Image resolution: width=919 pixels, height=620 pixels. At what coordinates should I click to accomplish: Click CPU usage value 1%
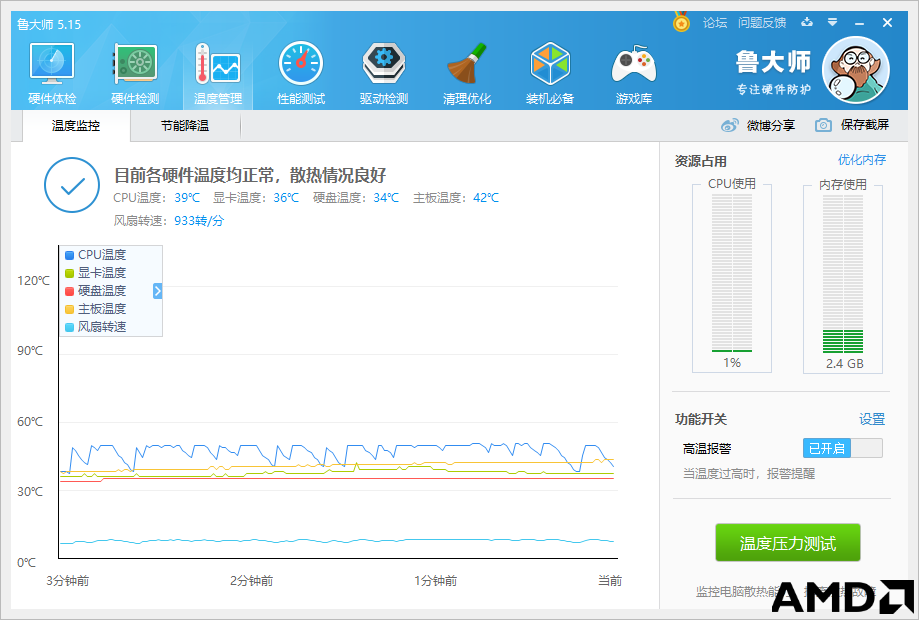point(732,363)
